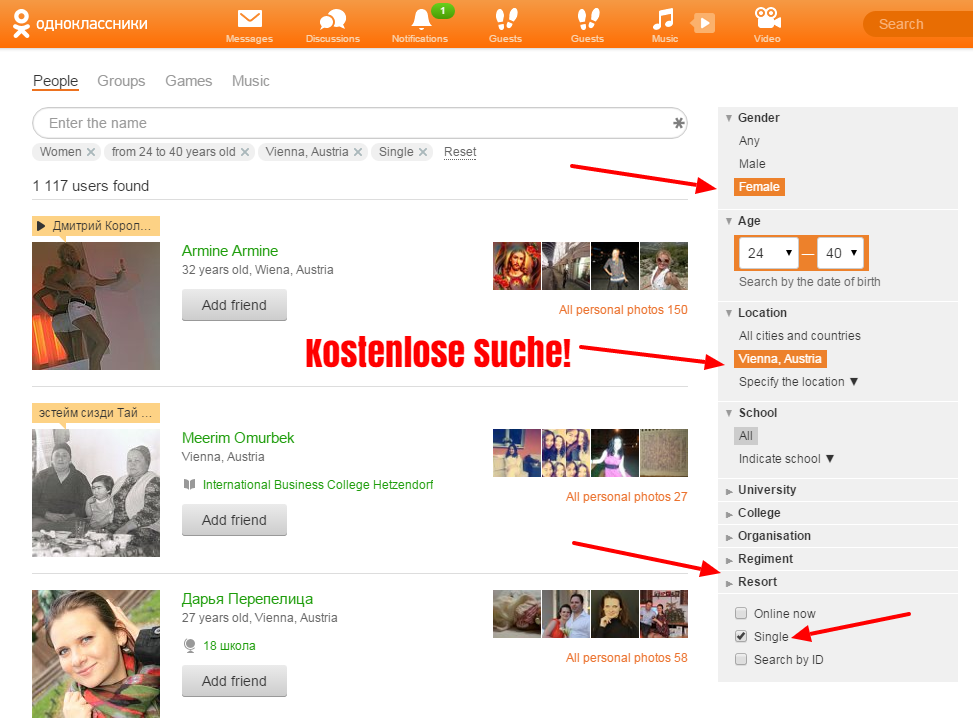Select Female gender option
The width and height of the screenshot is (973, 725).
(759, 187)
